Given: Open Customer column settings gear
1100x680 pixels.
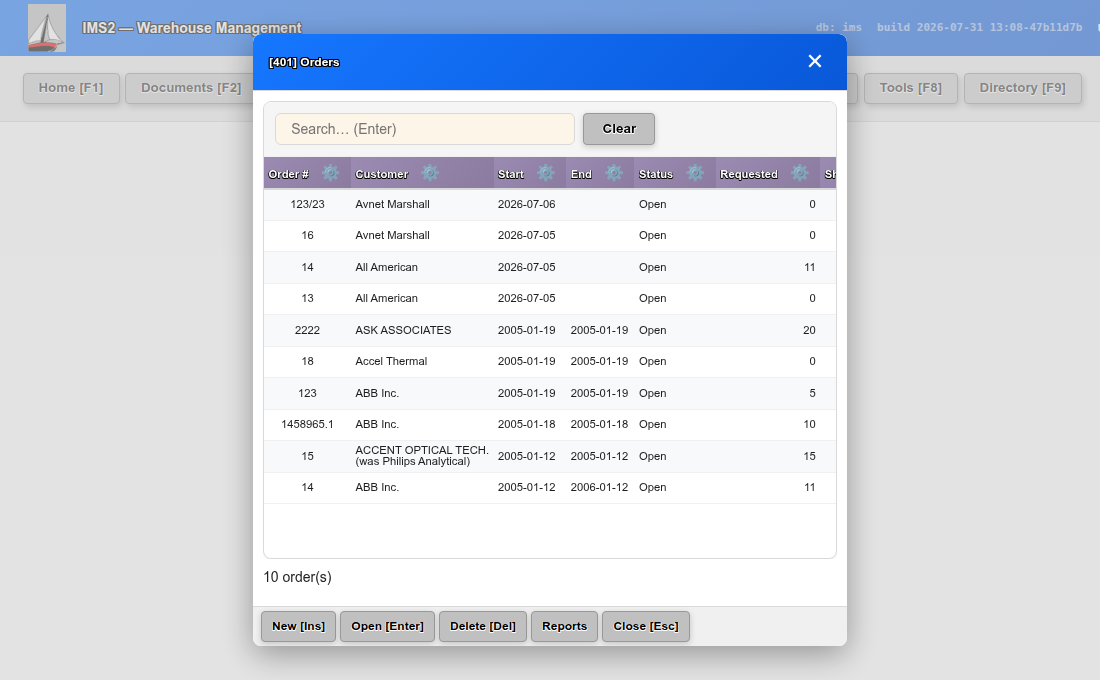Looking at the screenshot, I should [430, 173].
